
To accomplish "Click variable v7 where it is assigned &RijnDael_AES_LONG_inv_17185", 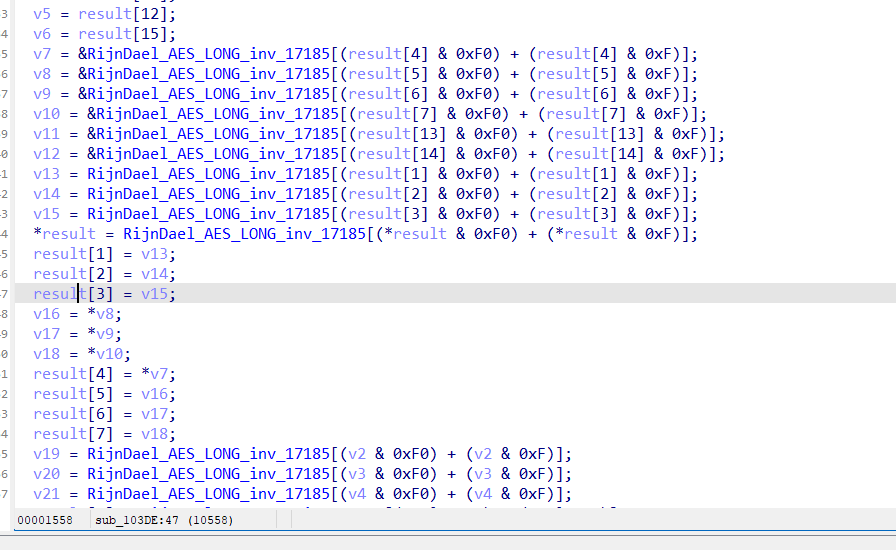I will point(42,54).
